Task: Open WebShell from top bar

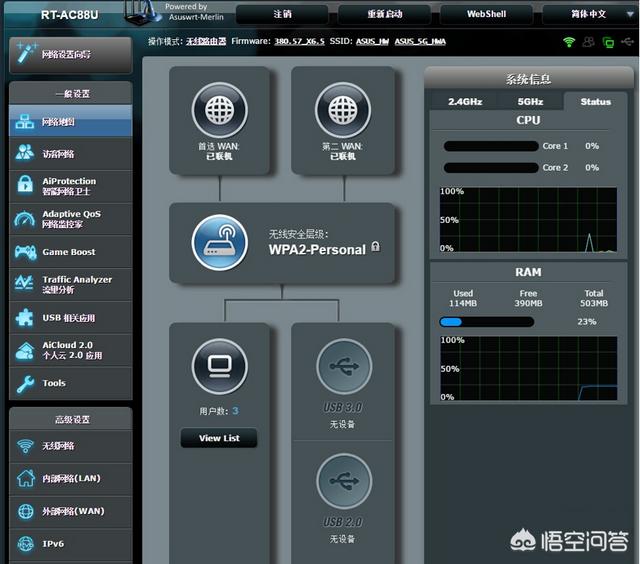Action: (x=487, y=14)
